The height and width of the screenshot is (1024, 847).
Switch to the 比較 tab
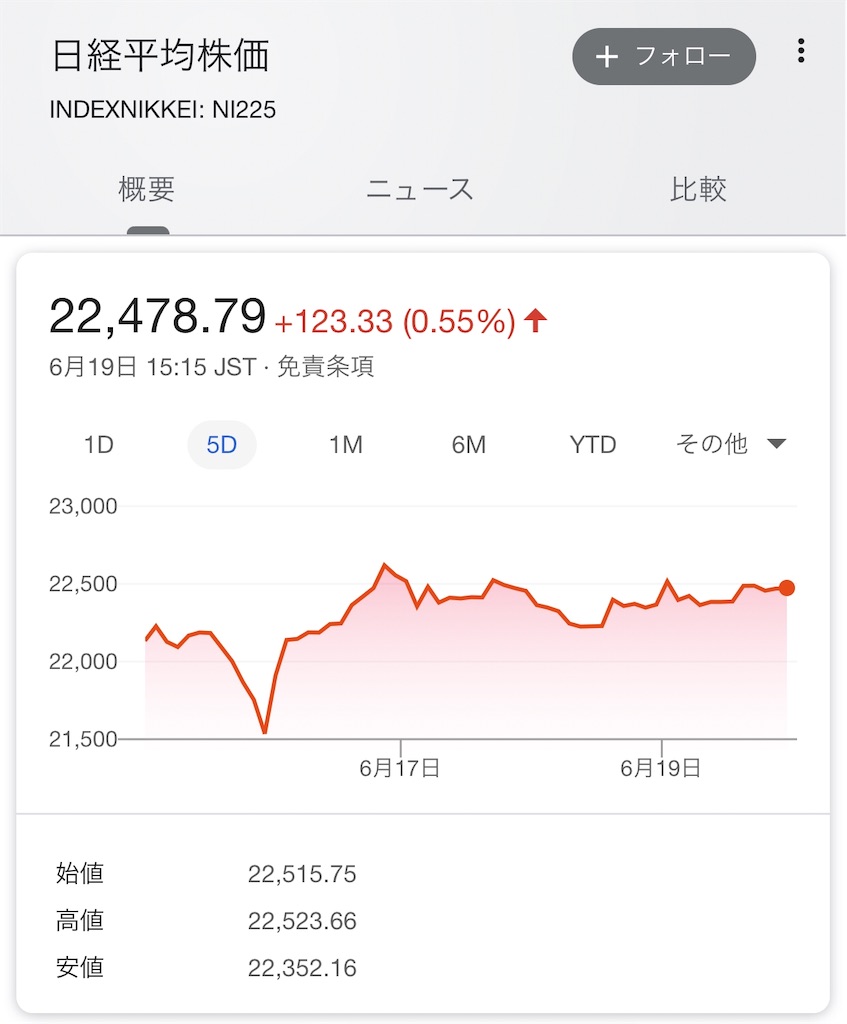pos(698,189)
